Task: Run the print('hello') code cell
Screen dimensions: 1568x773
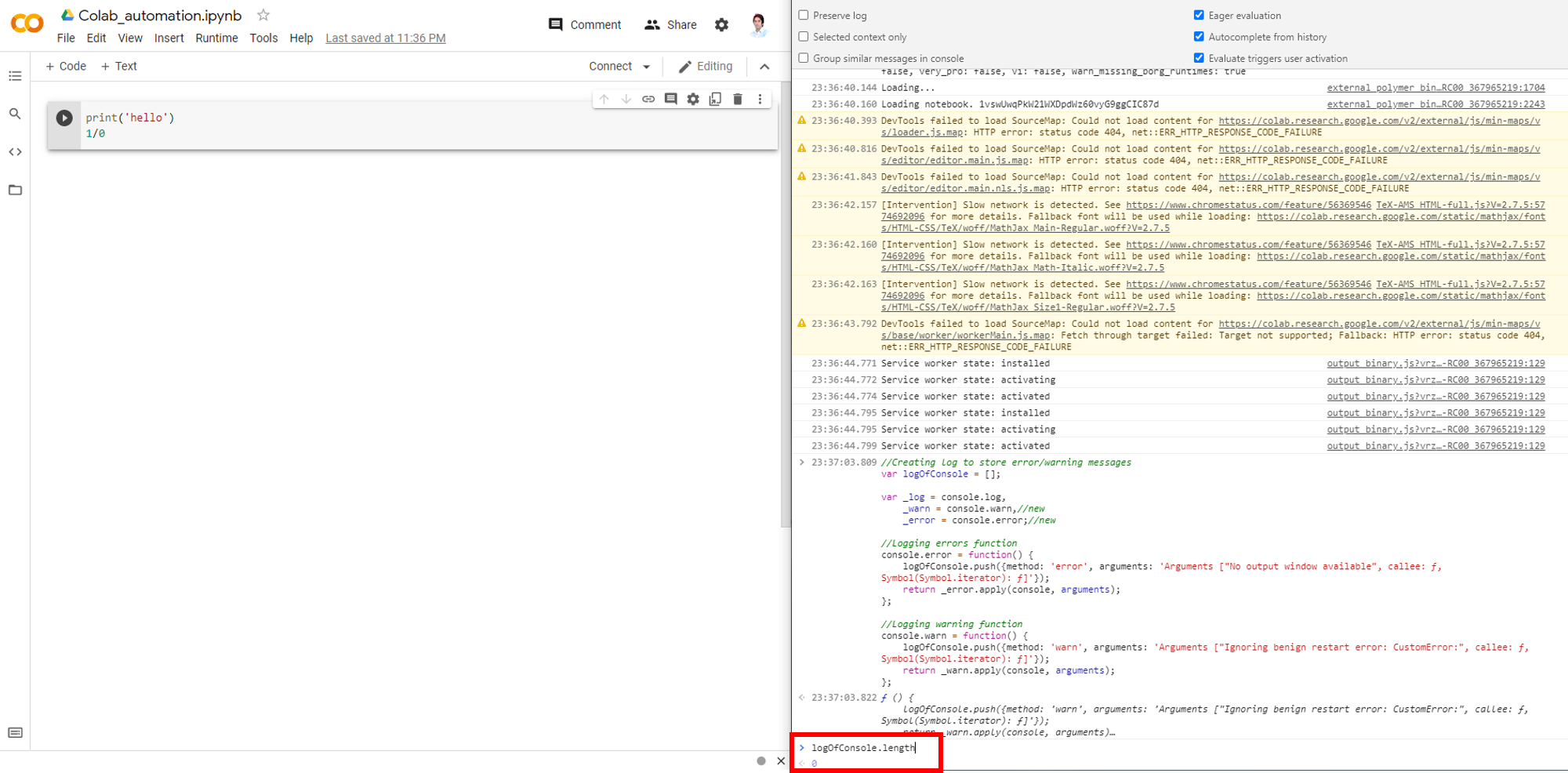Action: [64, 118]
